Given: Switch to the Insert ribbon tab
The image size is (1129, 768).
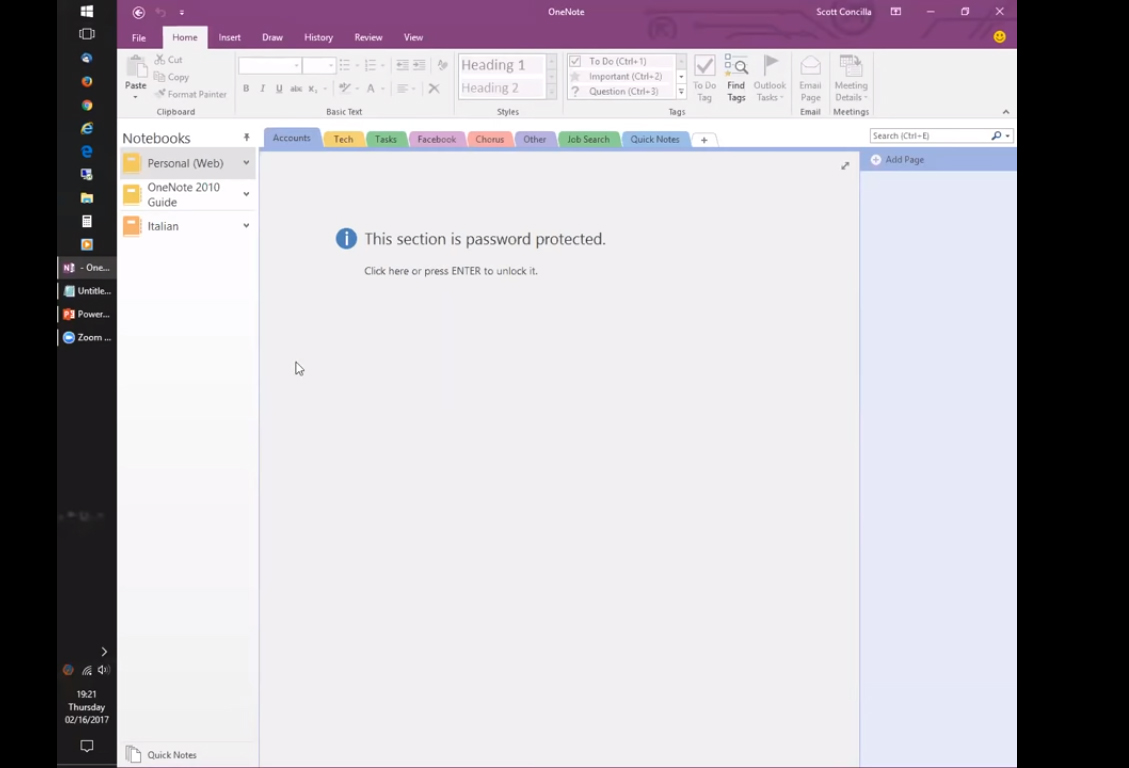Looking at the screenshot, I should click(x=230, y=37).
